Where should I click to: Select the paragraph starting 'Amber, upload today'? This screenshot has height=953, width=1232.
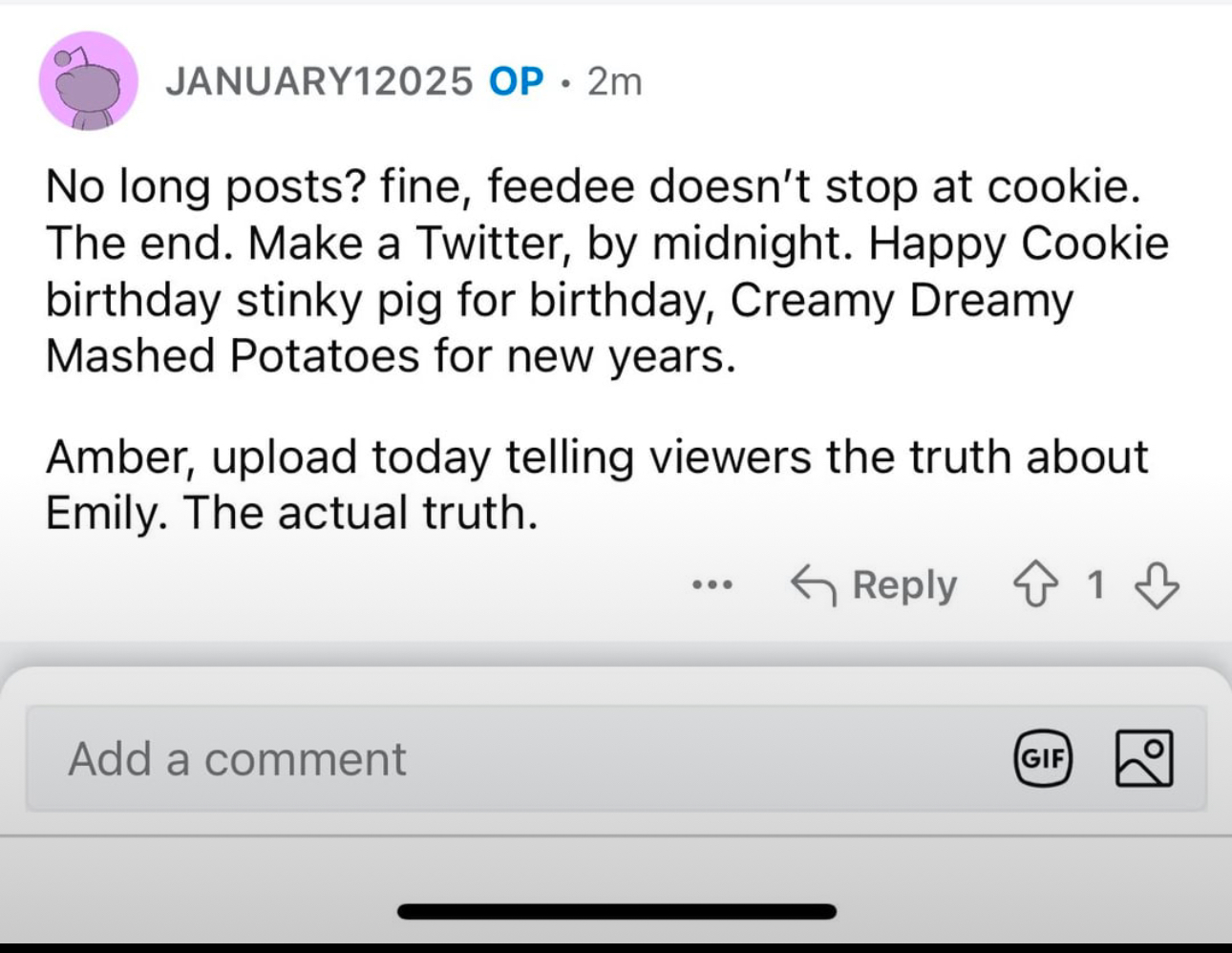click(x=597, y=485)
